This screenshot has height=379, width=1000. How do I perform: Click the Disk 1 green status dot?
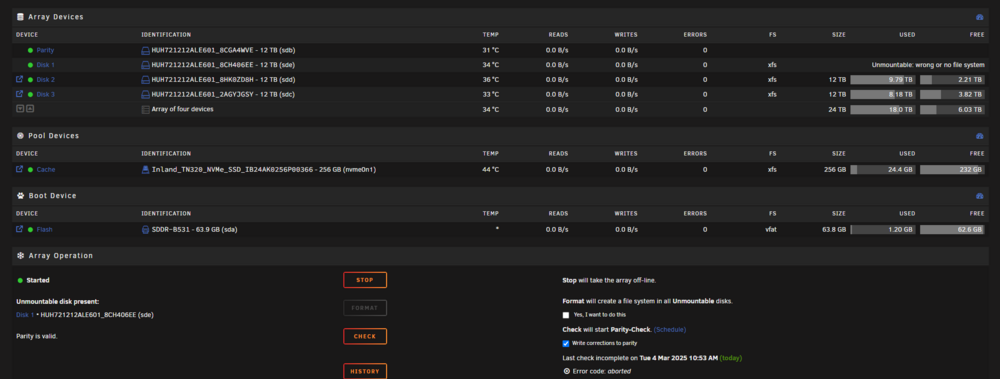(30, 65)
